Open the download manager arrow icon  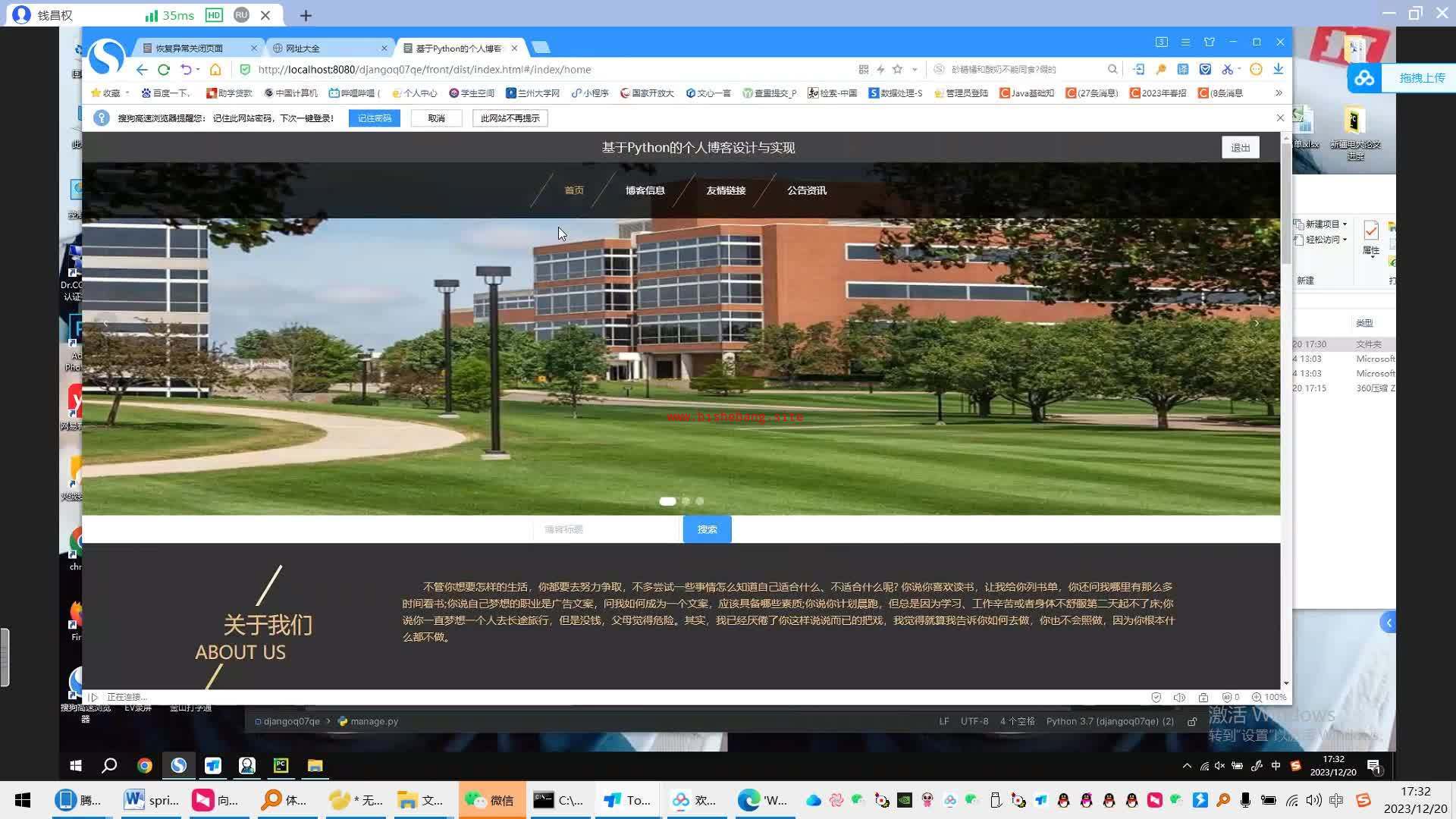coord(1278,69)
